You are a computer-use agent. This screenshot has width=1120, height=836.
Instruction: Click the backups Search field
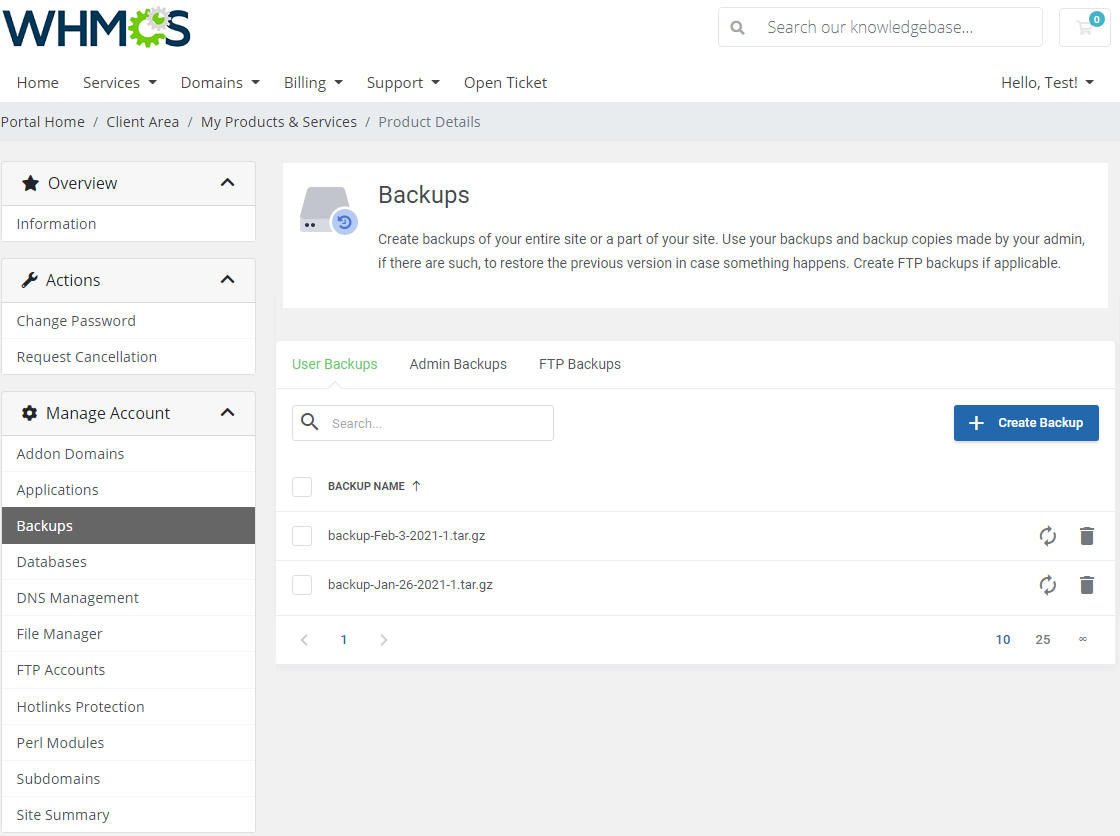tap(423, 423)
